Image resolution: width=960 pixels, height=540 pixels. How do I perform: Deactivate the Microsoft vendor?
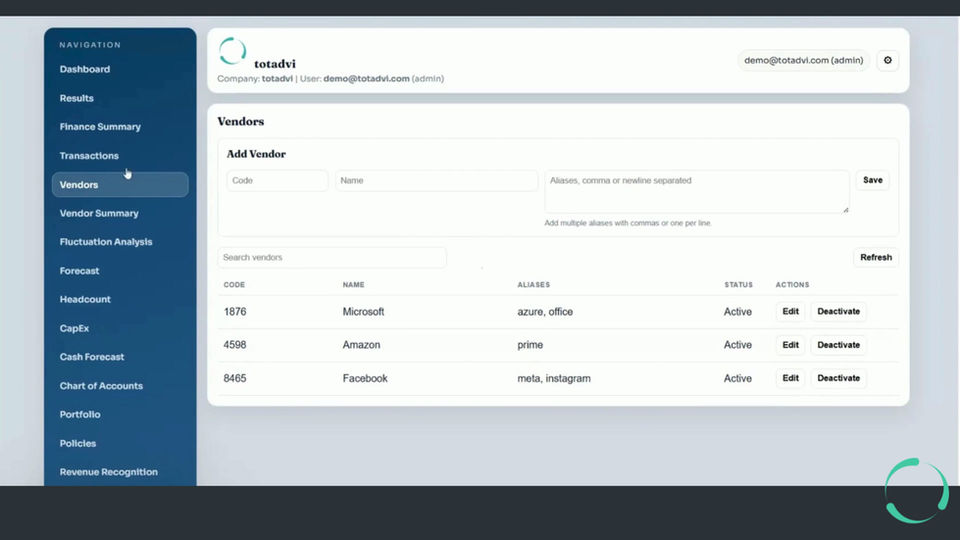tap(838, 312)
